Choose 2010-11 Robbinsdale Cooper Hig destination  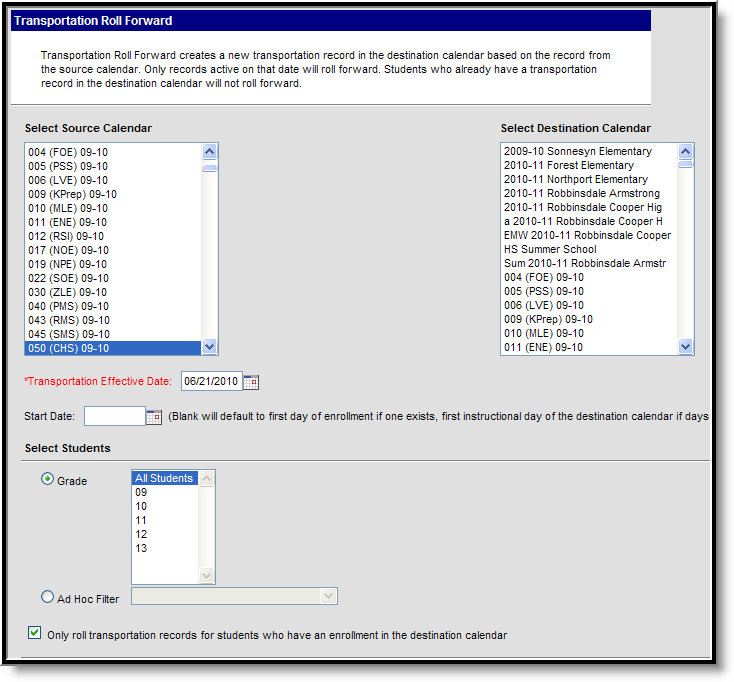pyautogui.click(x=589, y=207)
